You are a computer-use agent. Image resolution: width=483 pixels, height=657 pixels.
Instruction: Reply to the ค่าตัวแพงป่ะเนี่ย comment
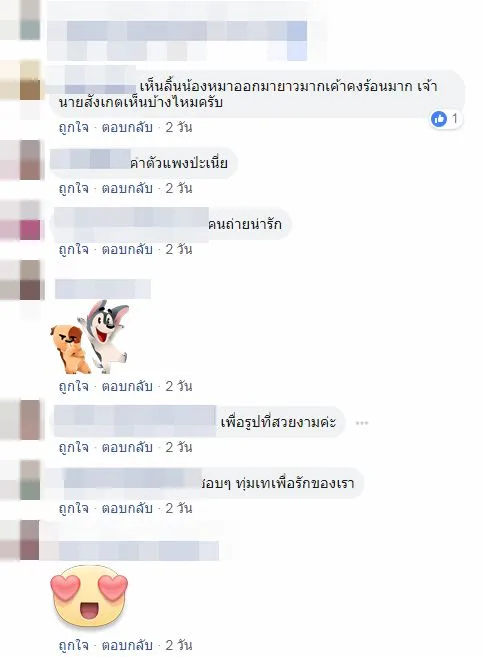pos(127,189)
